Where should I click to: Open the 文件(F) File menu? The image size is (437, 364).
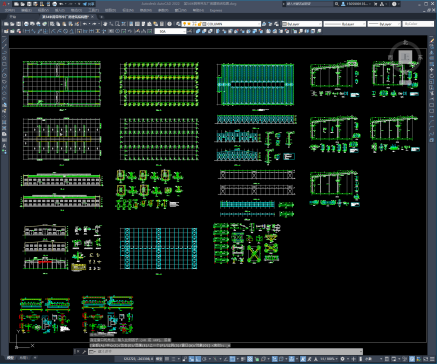tap(10, 10)
